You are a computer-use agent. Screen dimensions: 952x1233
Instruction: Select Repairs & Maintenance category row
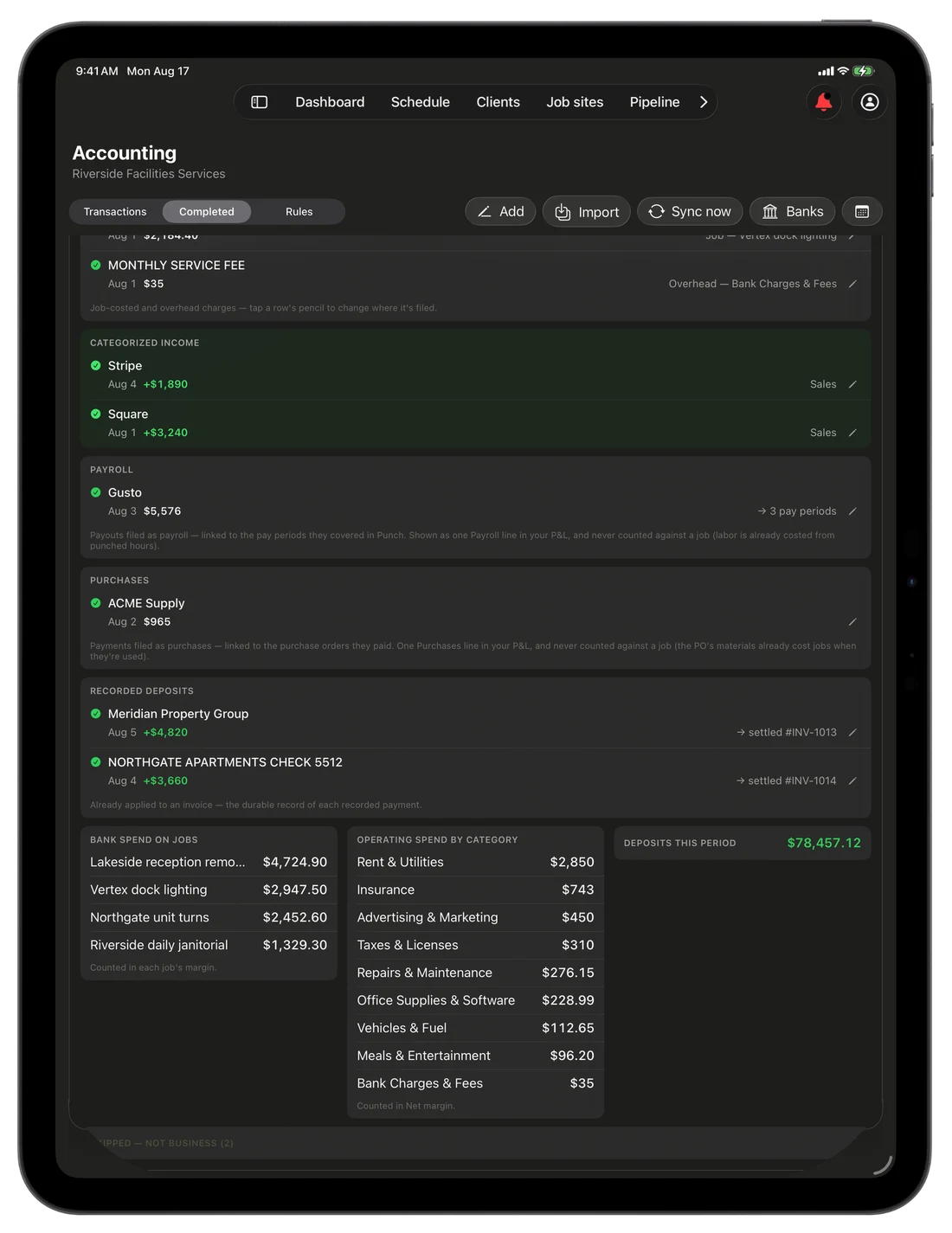[475, 973]
